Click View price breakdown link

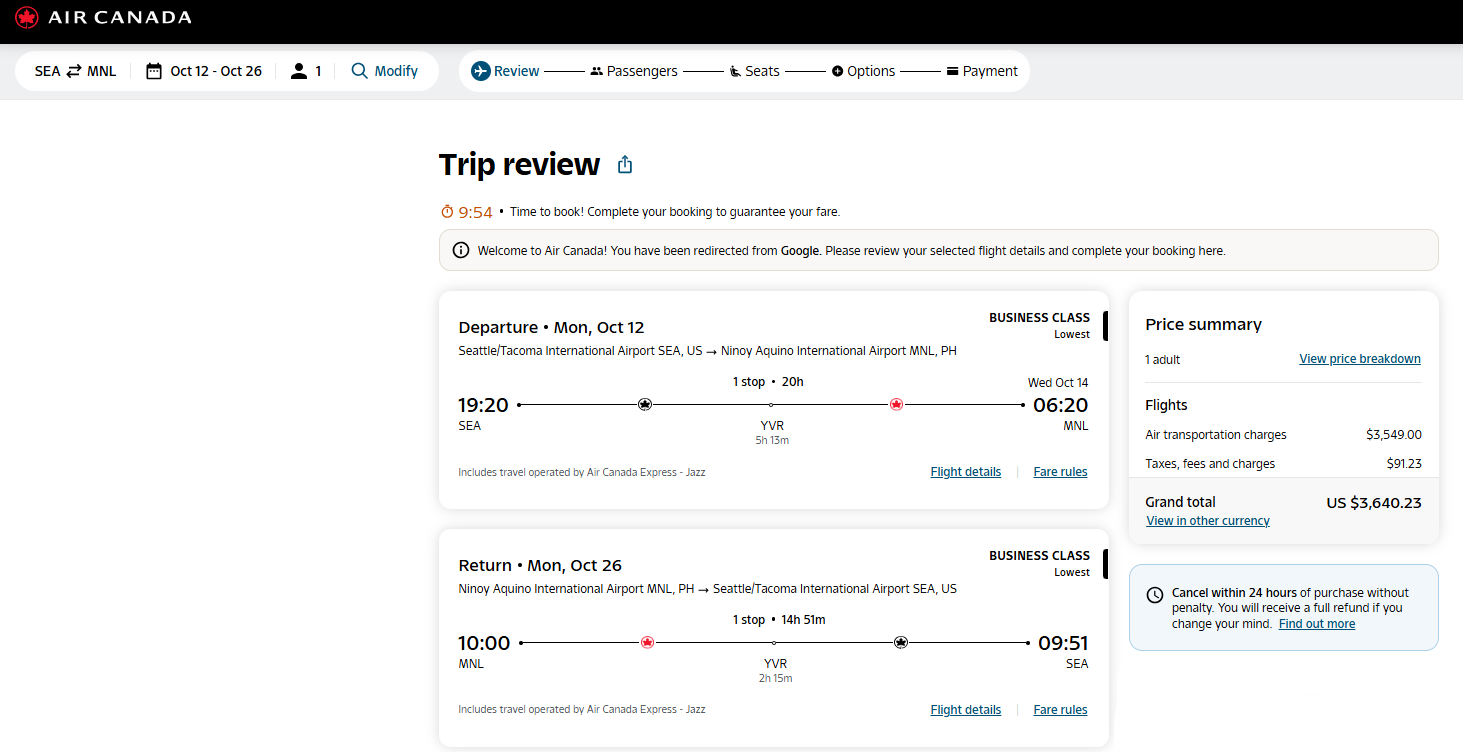pos(1360,359)
